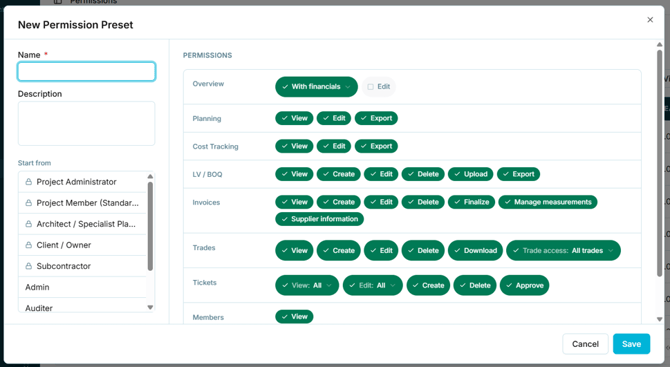This screenshot has height=367, width=670.
Task: Select Admin preset in Start from list
Action: pos(82,287)
